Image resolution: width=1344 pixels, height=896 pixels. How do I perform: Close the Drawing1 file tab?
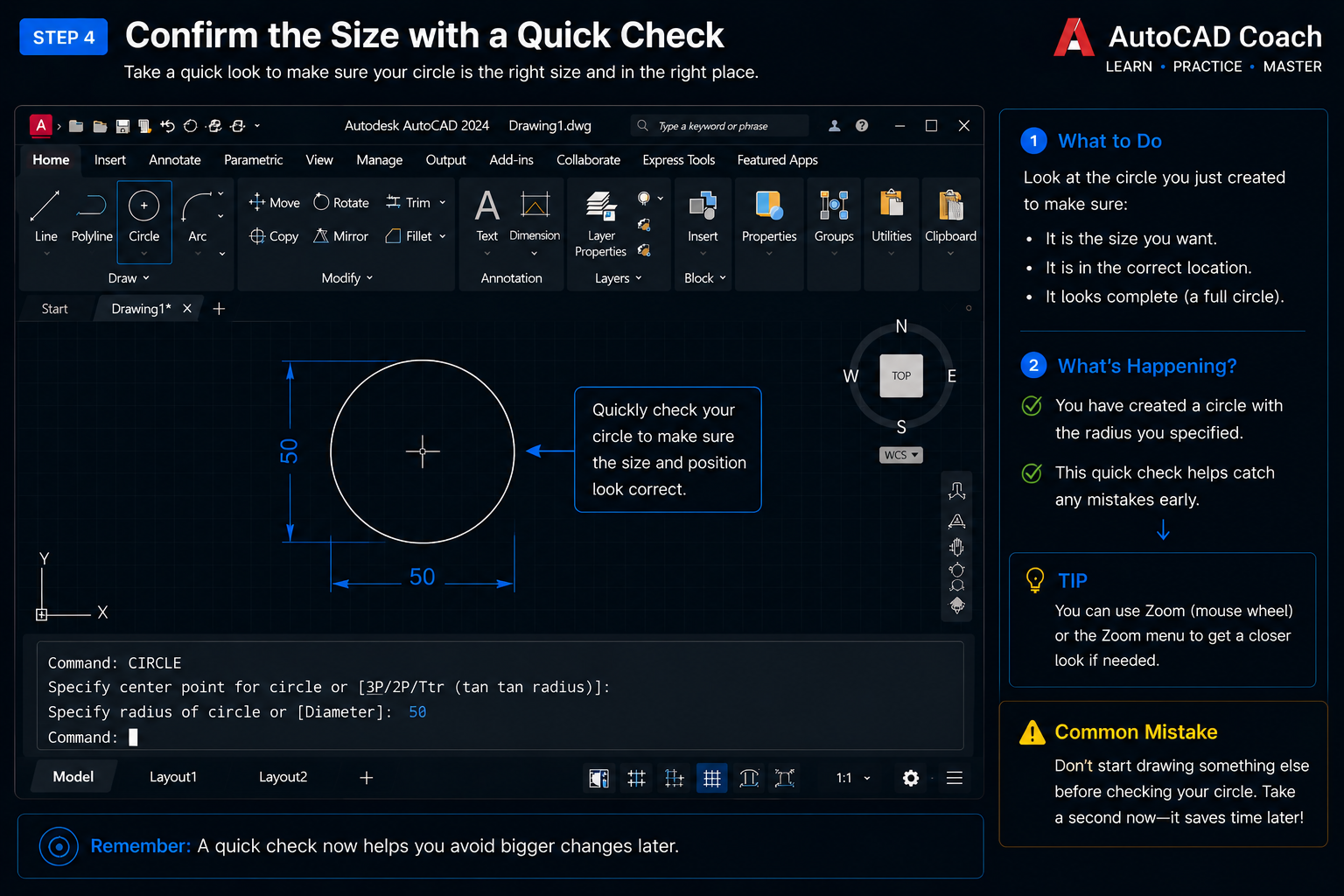187,309
